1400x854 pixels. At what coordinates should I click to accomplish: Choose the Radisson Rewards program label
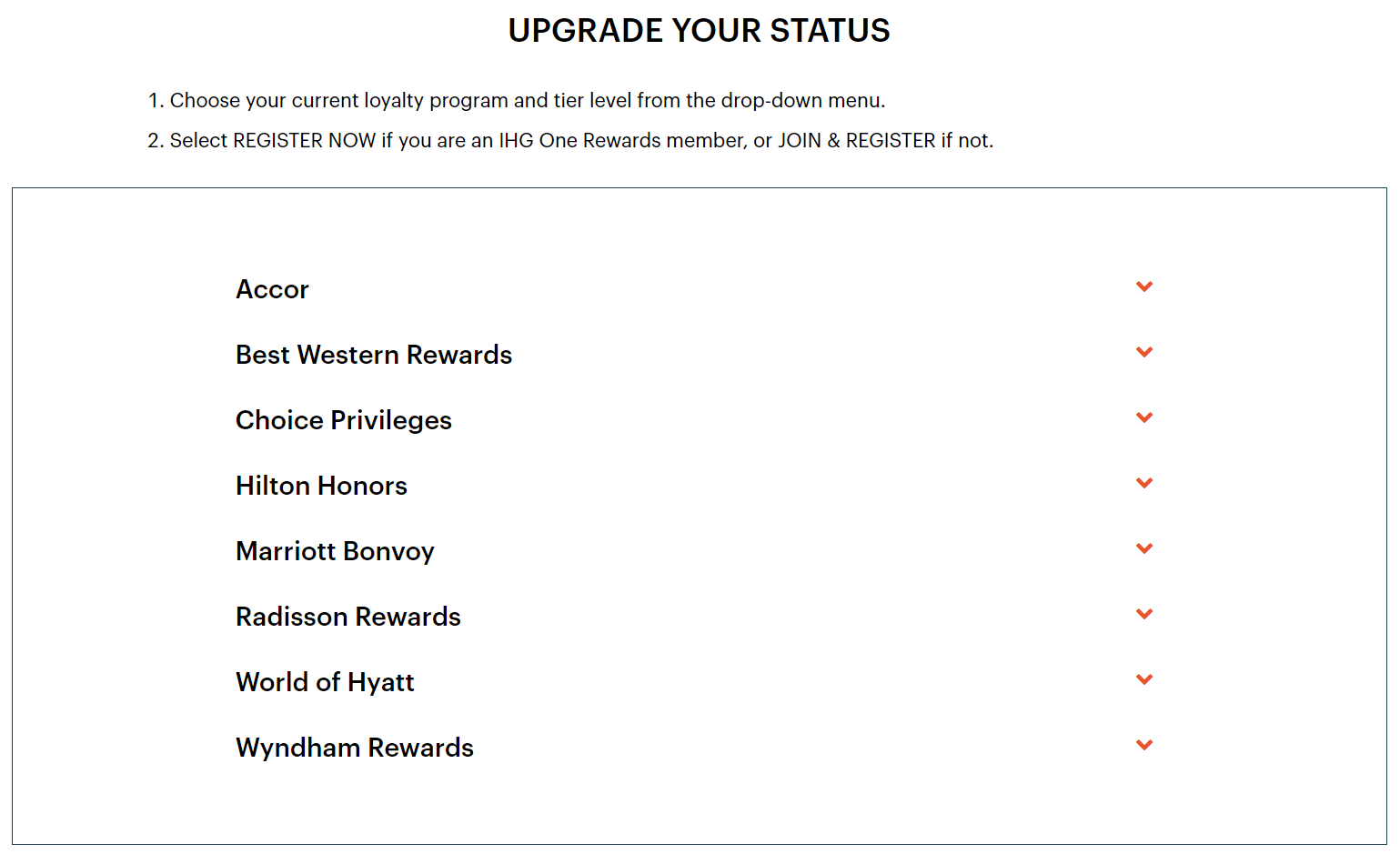point(347,617)
